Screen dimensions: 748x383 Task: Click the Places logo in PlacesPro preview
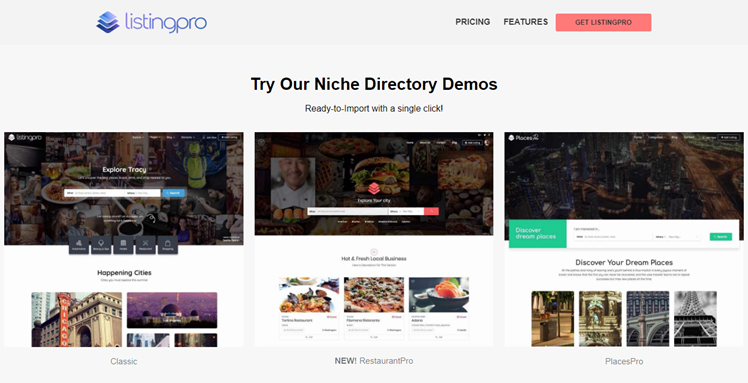(523, 138)
